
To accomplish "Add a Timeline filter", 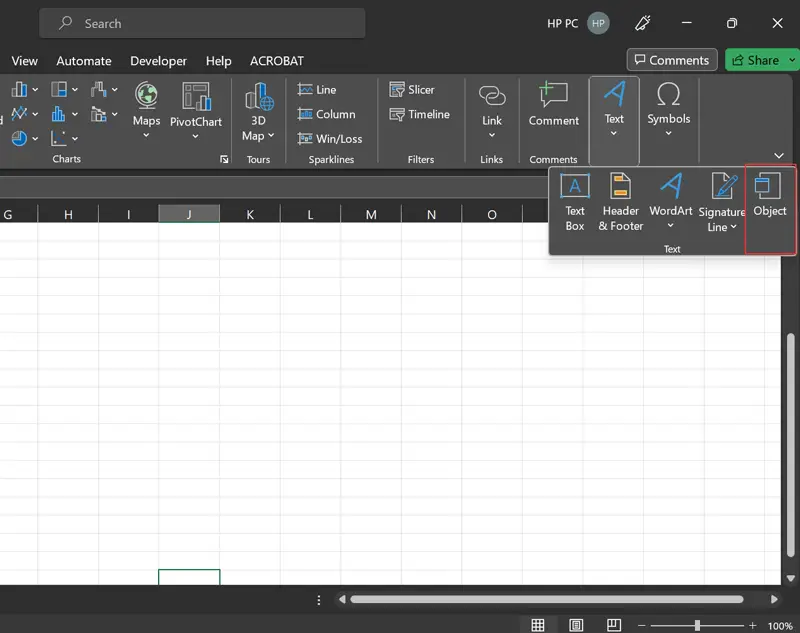I will 420,115.
